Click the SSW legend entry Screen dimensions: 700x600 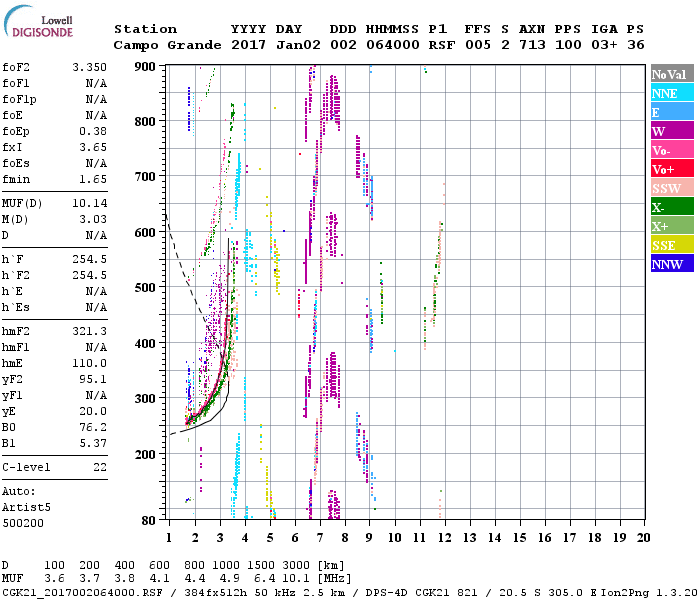point(671,188)
